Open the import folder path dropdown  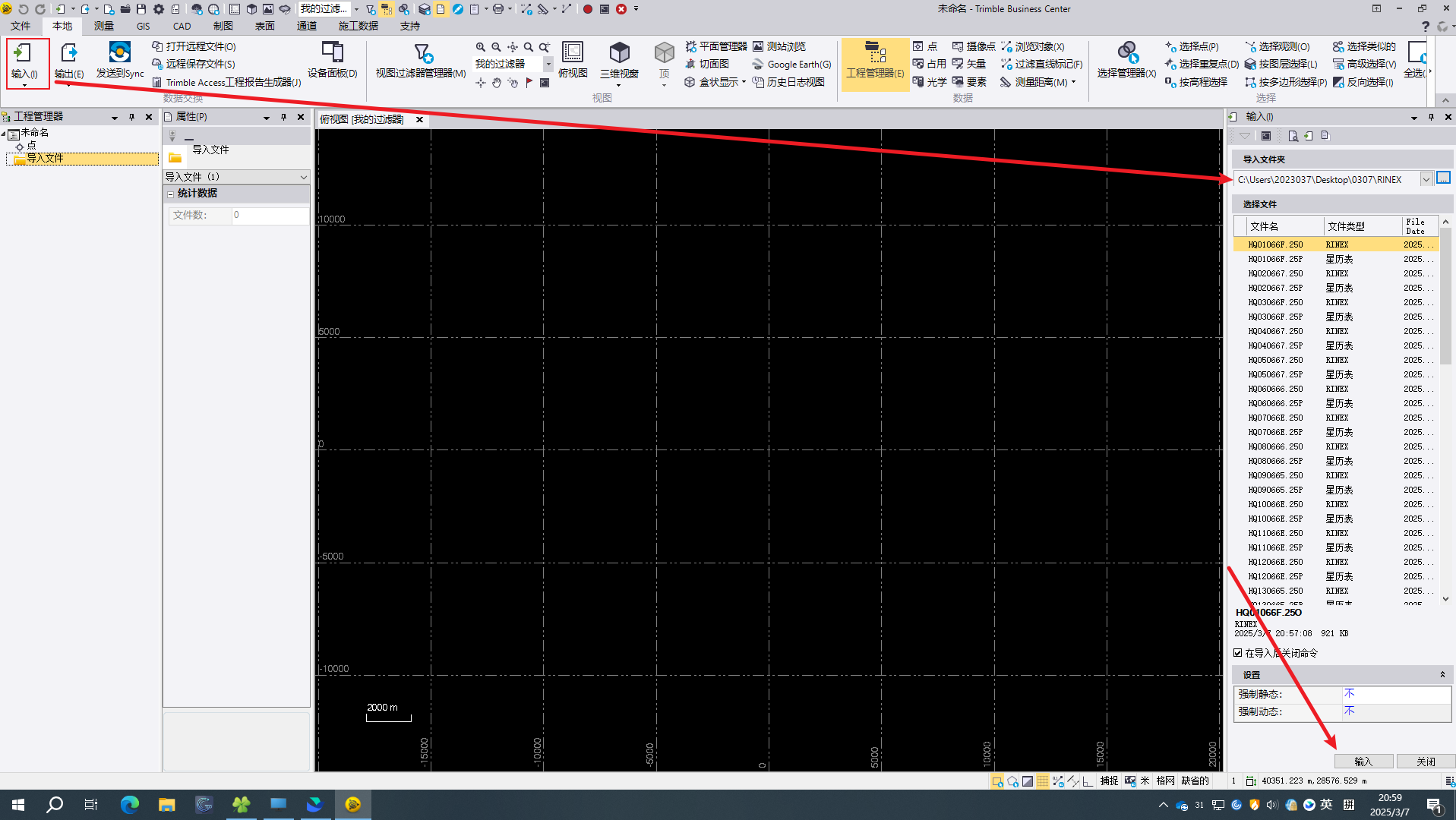tap(1426, 180)
